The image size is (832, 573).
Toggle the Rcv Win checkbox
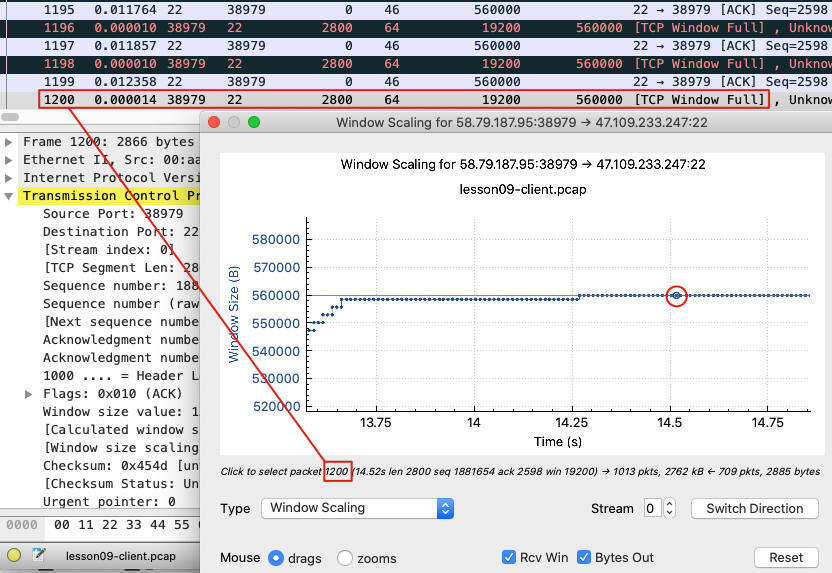point(510,557)
